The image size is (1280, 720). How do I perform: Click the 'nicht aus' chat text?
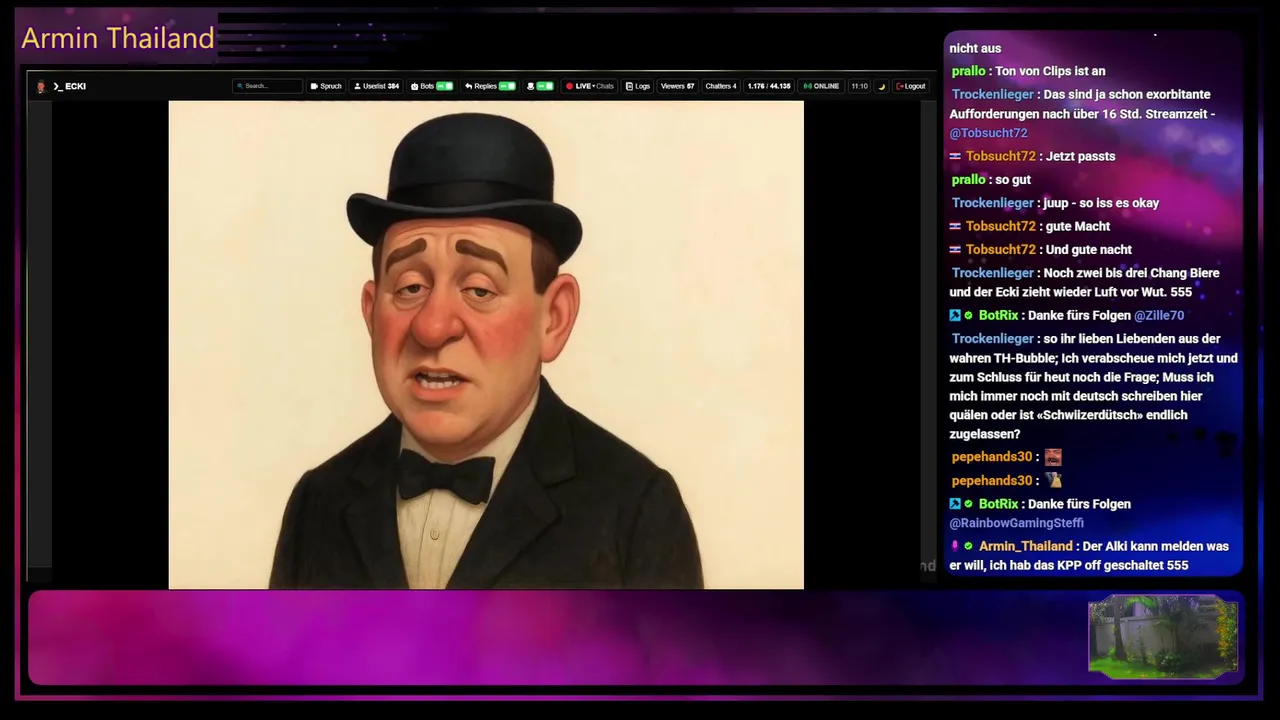(975, 48)
